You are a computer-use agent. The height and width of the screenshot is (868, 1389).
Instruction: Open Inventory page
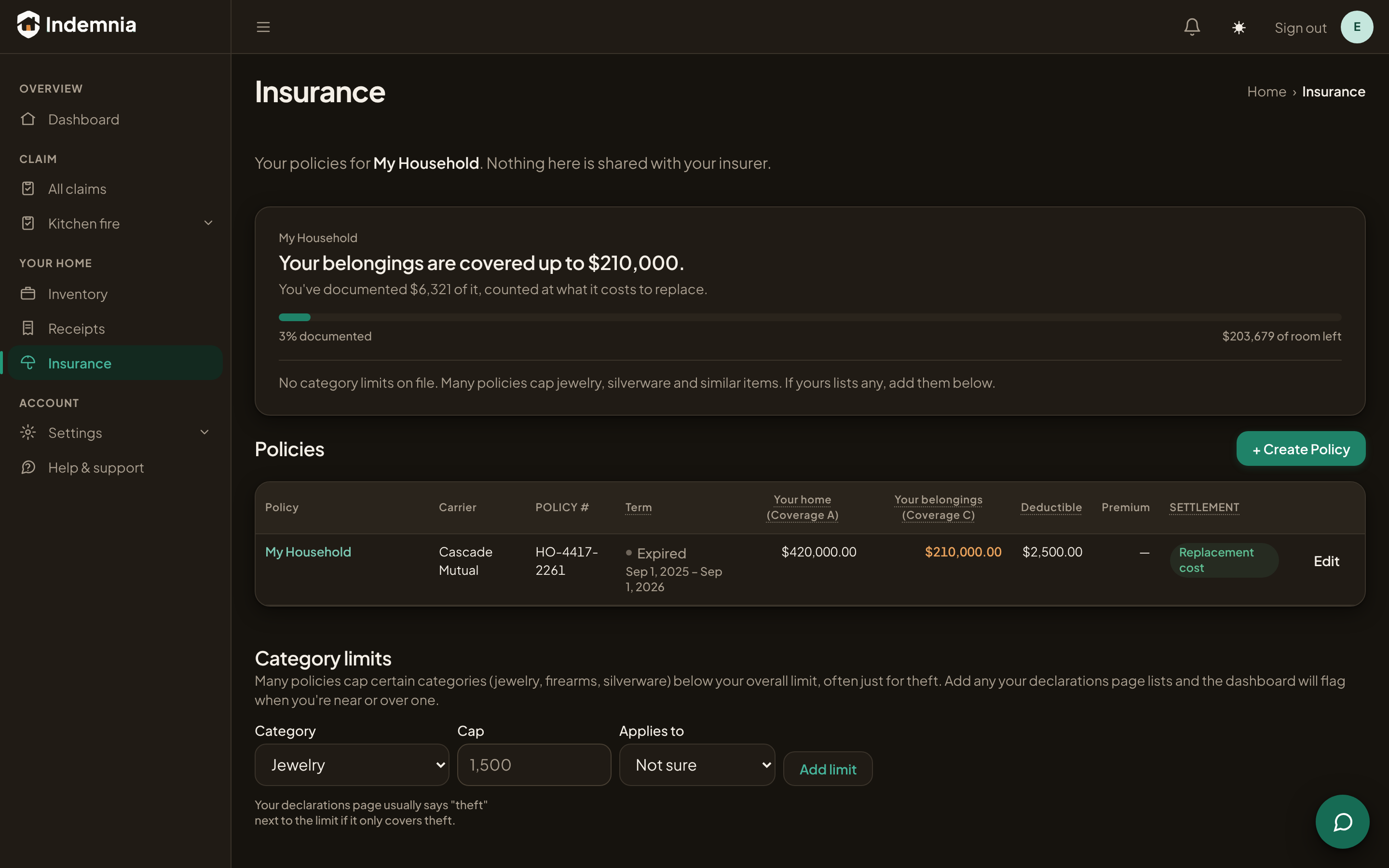(x=115, y=294)
